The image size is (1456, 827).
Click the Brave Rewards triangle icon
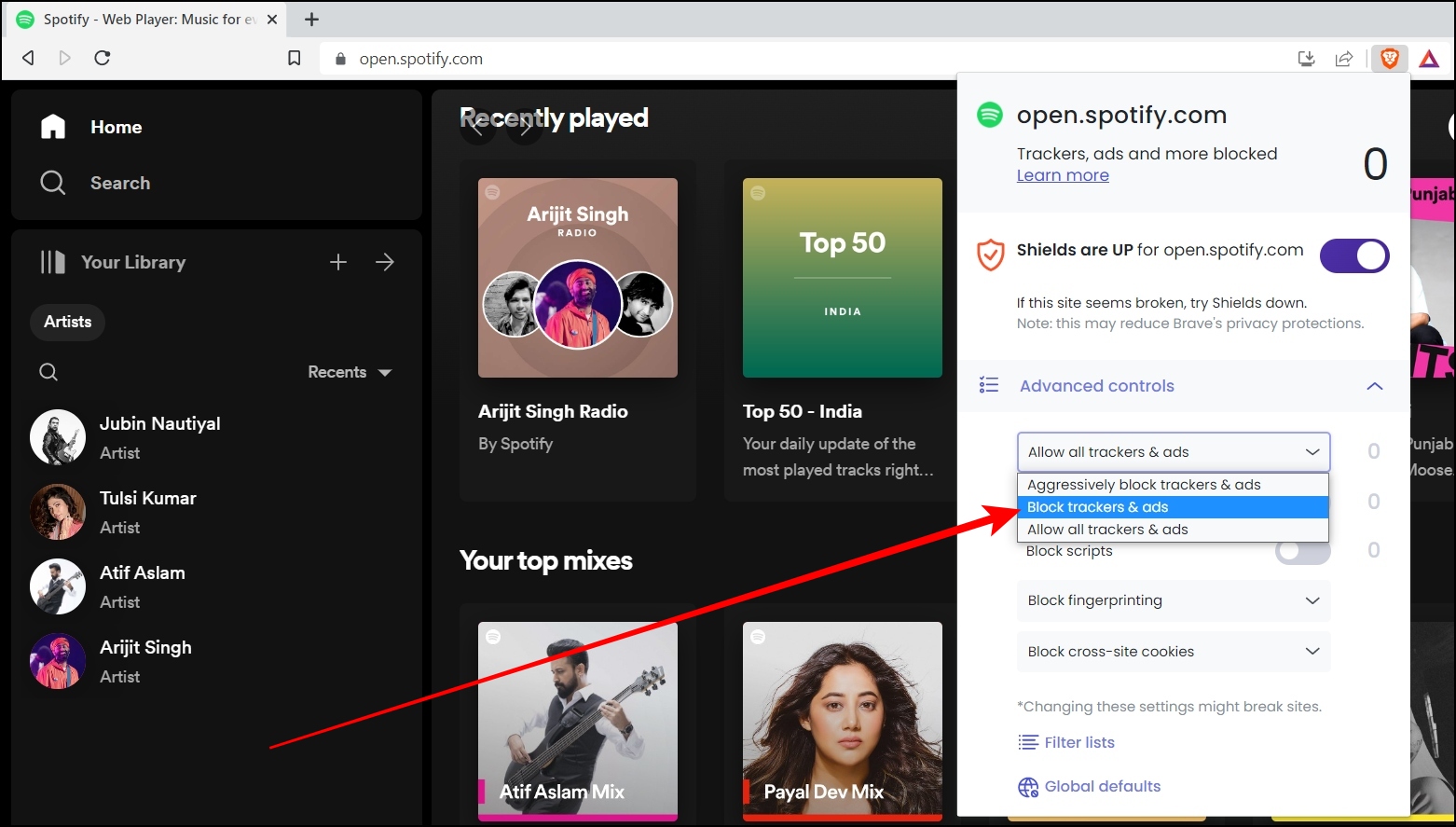pyautogui.click(x=1429, y=59)
